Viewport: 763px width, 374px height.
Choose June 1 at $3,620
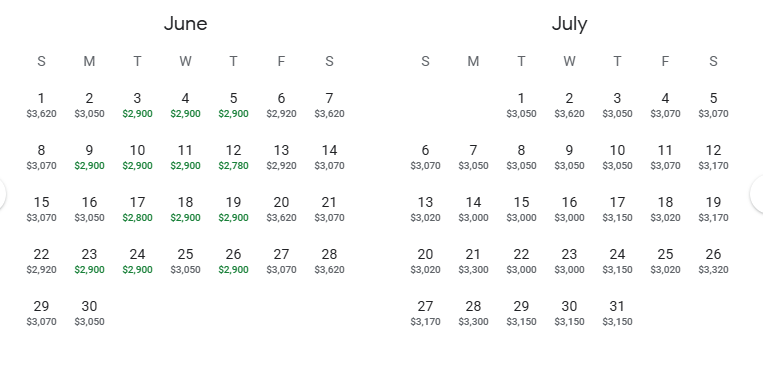point(41,105)
